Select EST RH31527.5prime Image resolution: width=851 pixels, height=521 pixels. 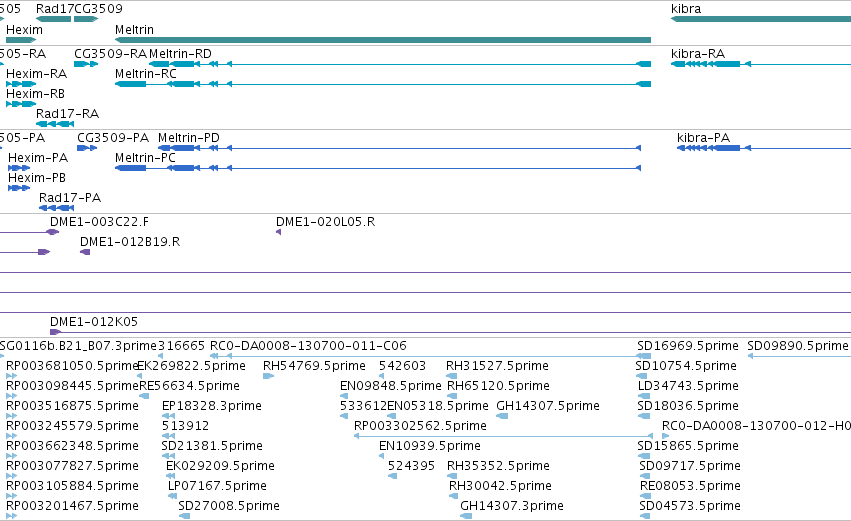point(497,366)
